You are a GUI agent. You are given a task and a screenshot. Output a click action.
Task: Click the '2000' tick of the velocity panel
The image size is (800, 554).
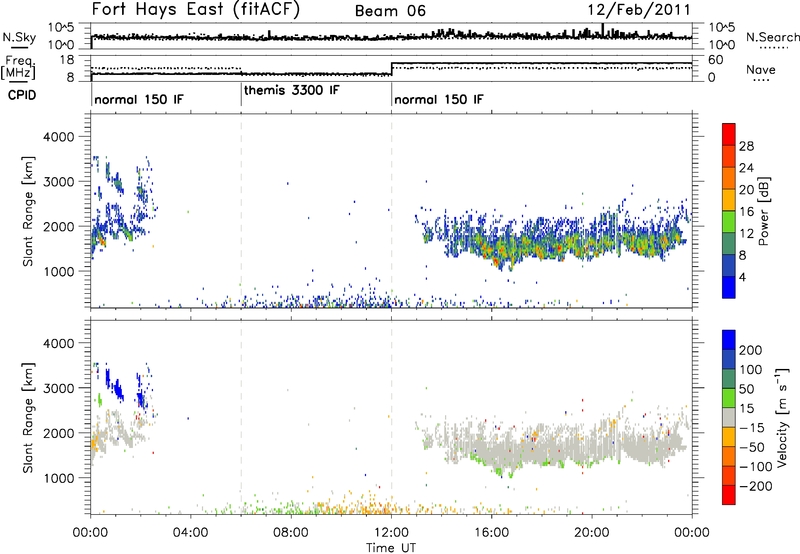pos(59,433)
